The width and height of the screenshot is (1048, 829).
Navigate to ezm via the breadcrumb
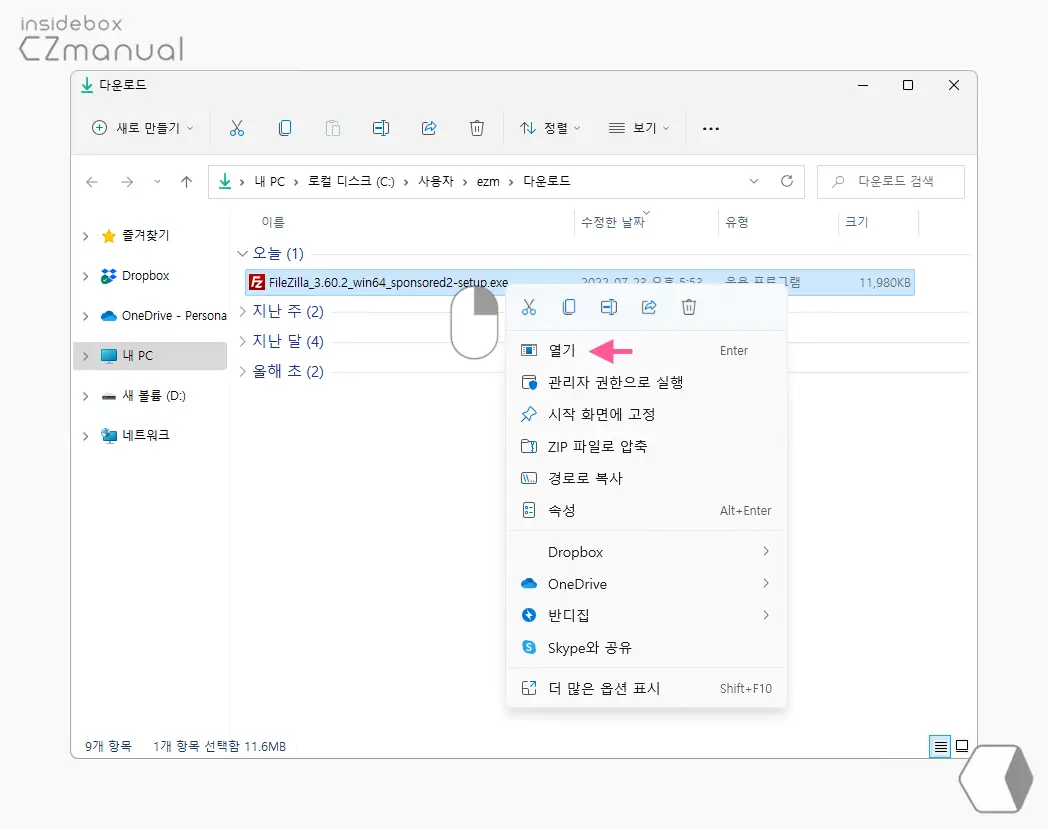pyautogui.click(x=488, y=181)
